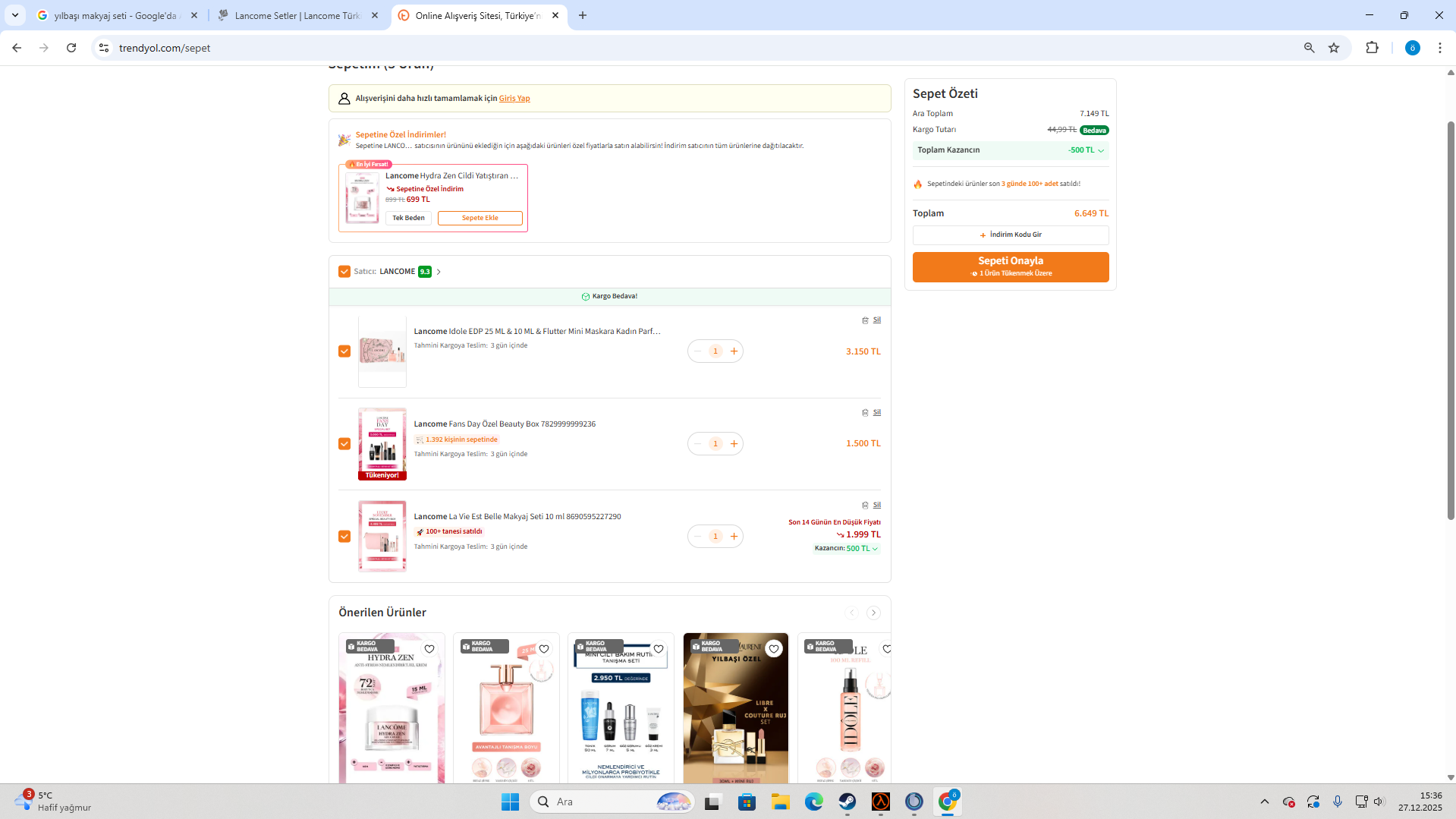Expand the Kazancın 500 TL details

847,549
